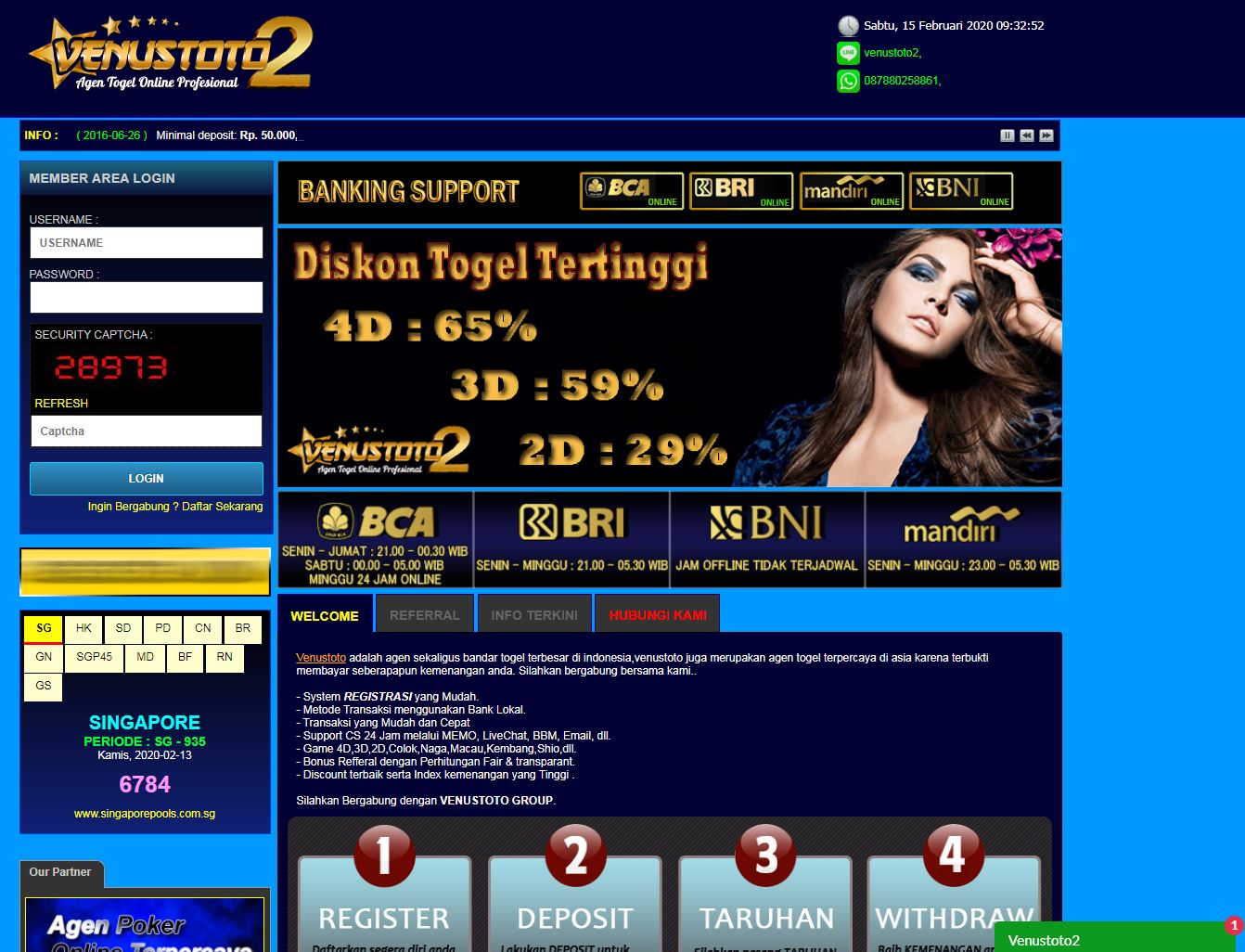This screenshot has height=952, width=1245.
Task: Select the BCA Online banking icon
Action: pos(631,191)
